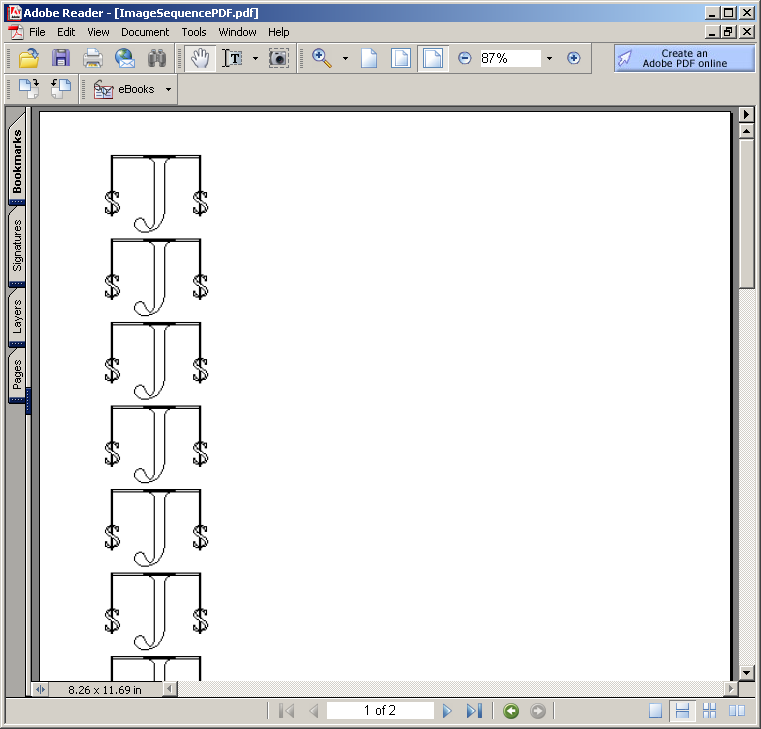Print the document using the printer icon
Screen dimensions: 761x729
pos(93,58)
